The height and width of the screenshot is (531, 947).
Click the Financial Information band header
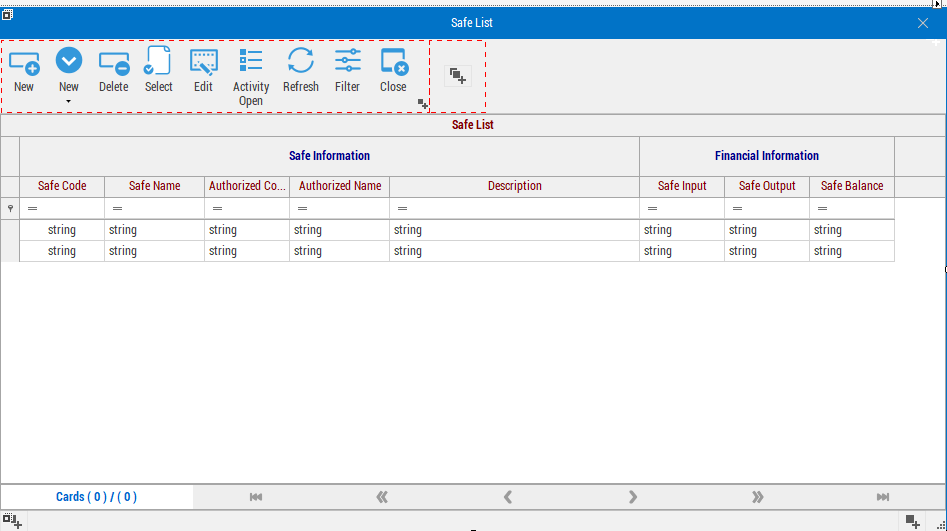point(767,156)
